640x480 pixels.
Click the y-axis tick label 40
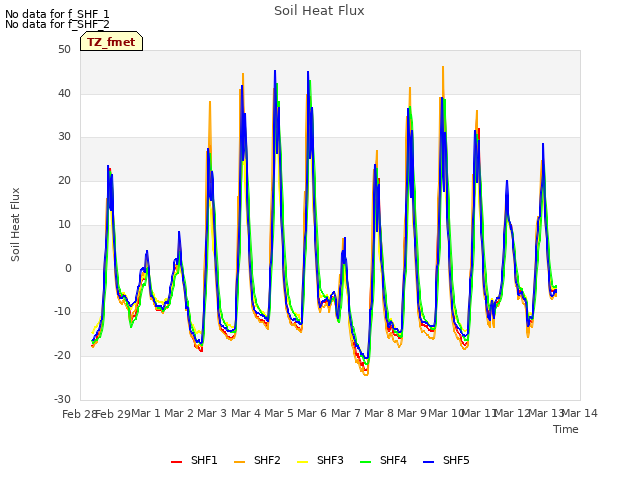coord(64,93)
